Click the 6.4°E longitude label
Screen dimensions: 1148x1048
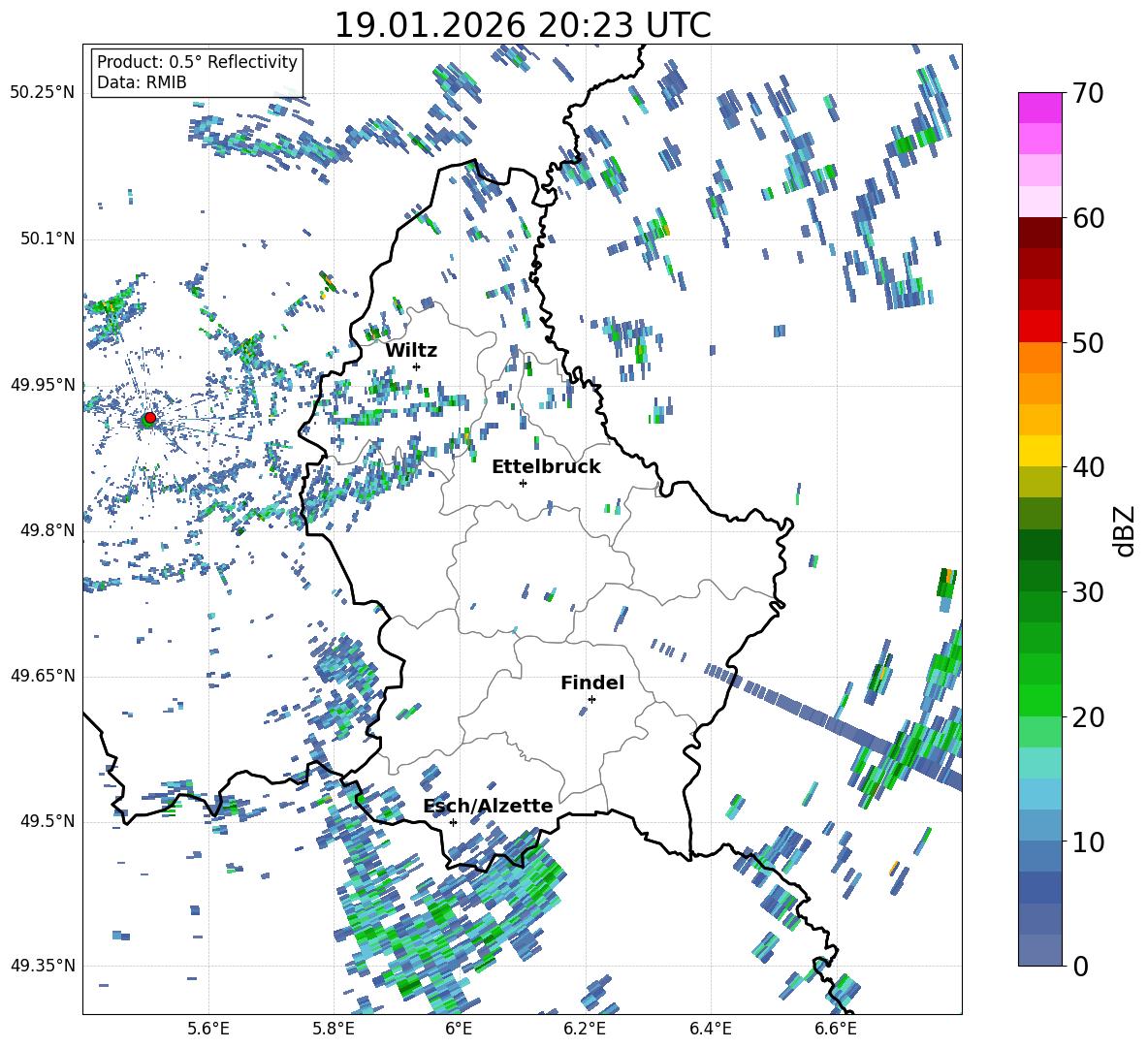coord(710,1029)
